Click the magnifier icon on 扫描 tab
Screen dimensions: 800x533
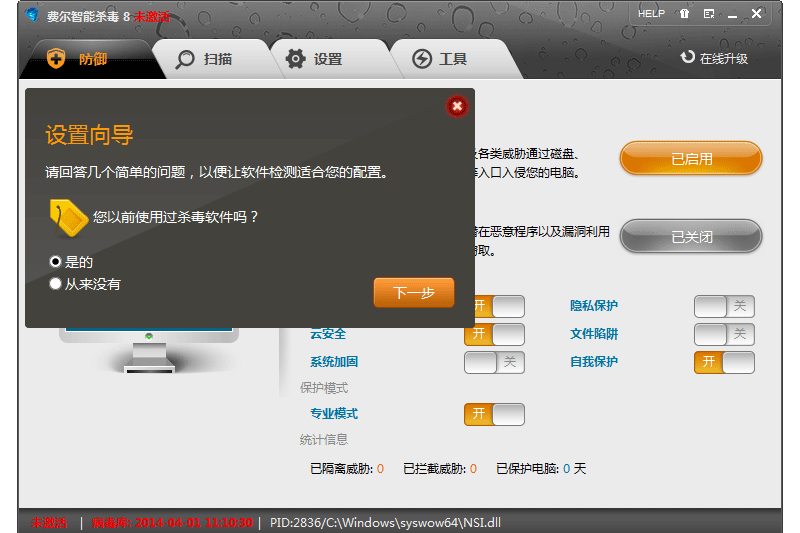click(185, 59)
